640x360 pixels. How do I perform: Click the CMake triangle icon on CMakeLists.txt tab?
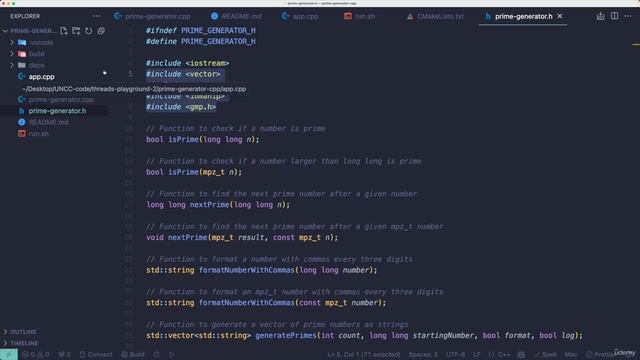pos(410,16)
